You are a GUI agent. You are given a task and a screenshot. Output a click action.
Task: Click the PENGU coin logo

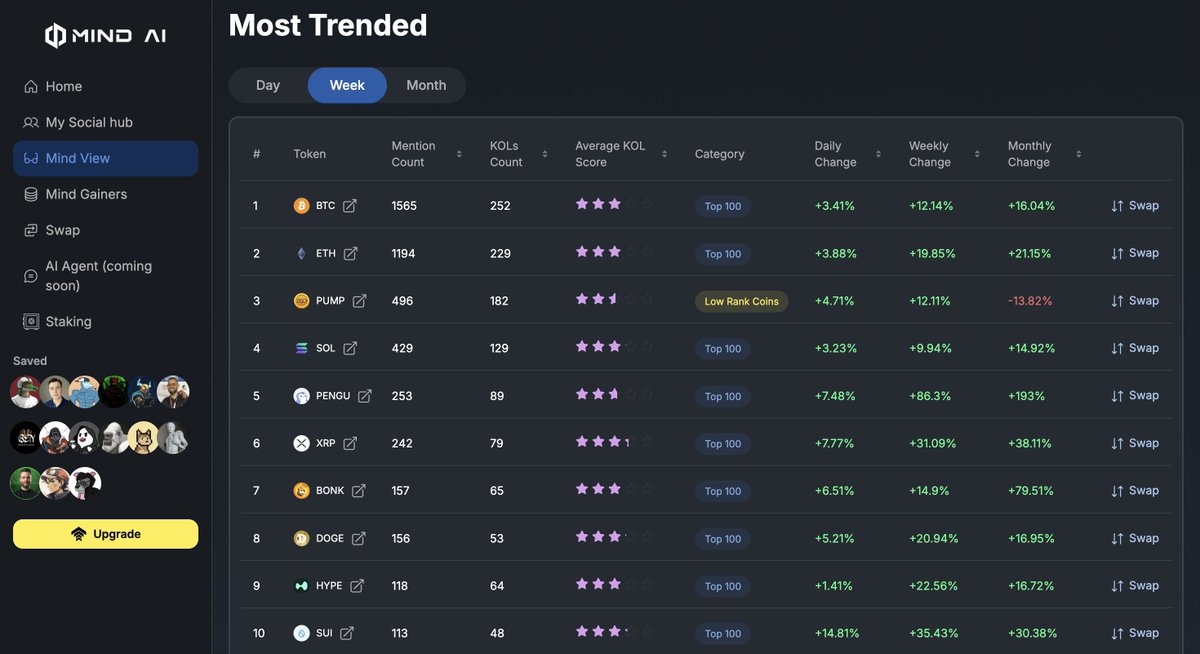pos(301,396)
